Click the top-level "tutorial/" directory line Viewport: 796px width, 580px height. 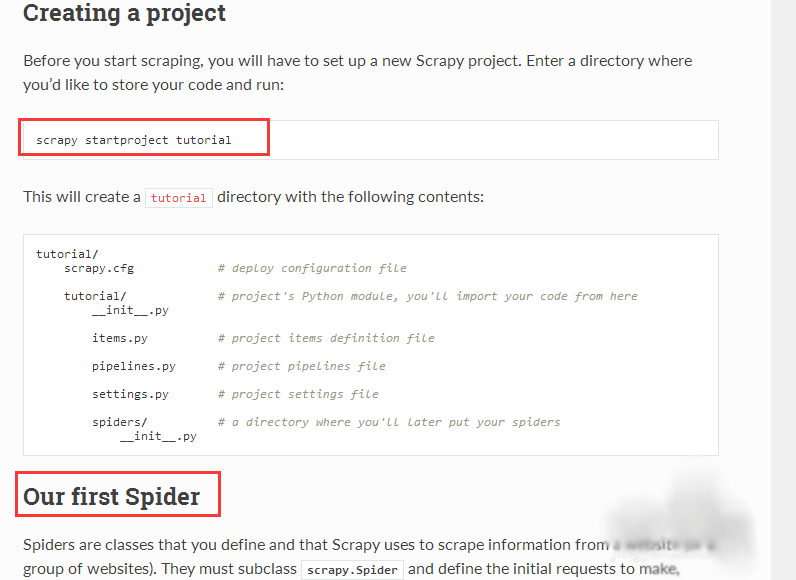67,254
